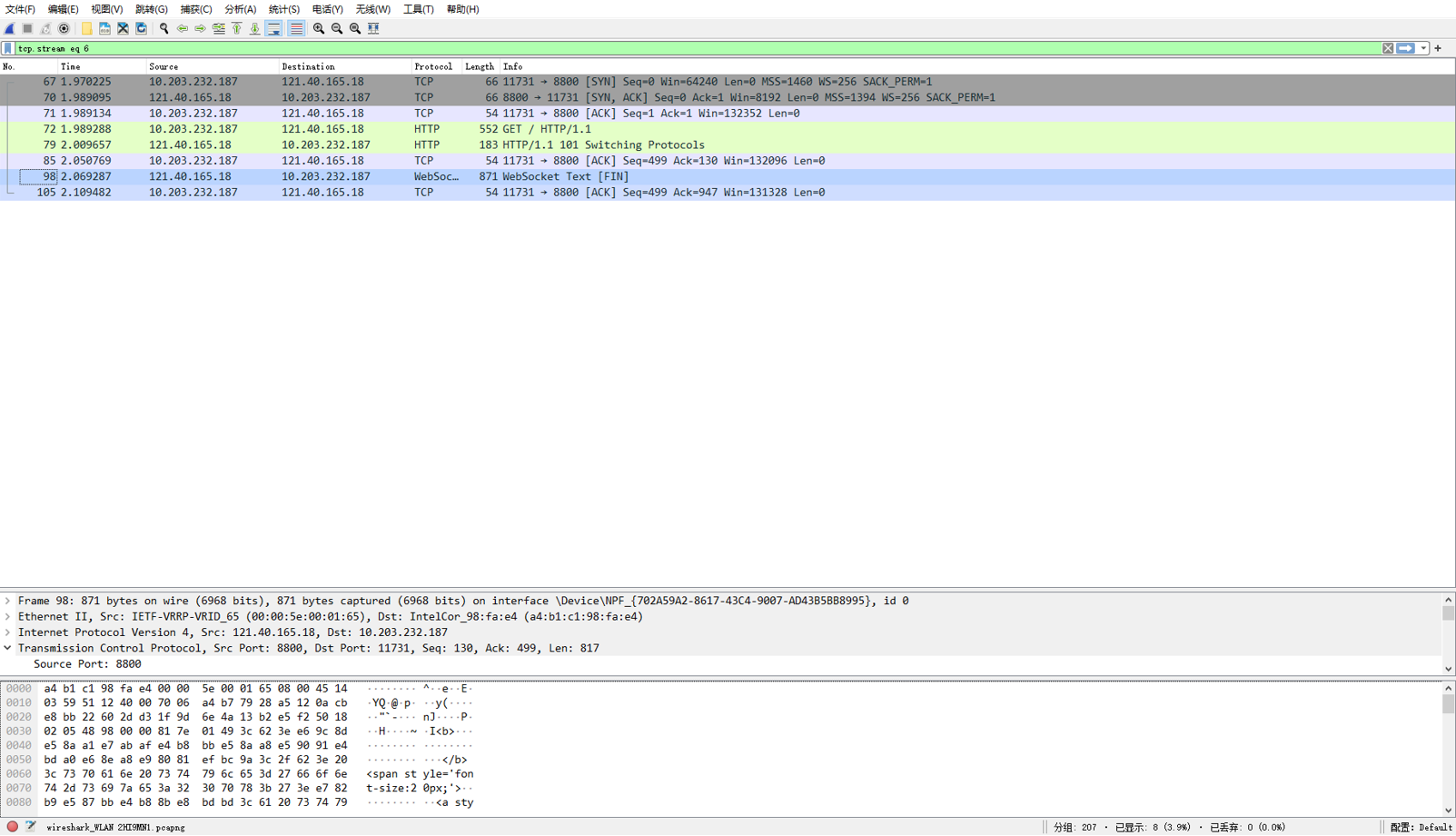
Task: Sort by the Destination column header
Action: (345, 66)
